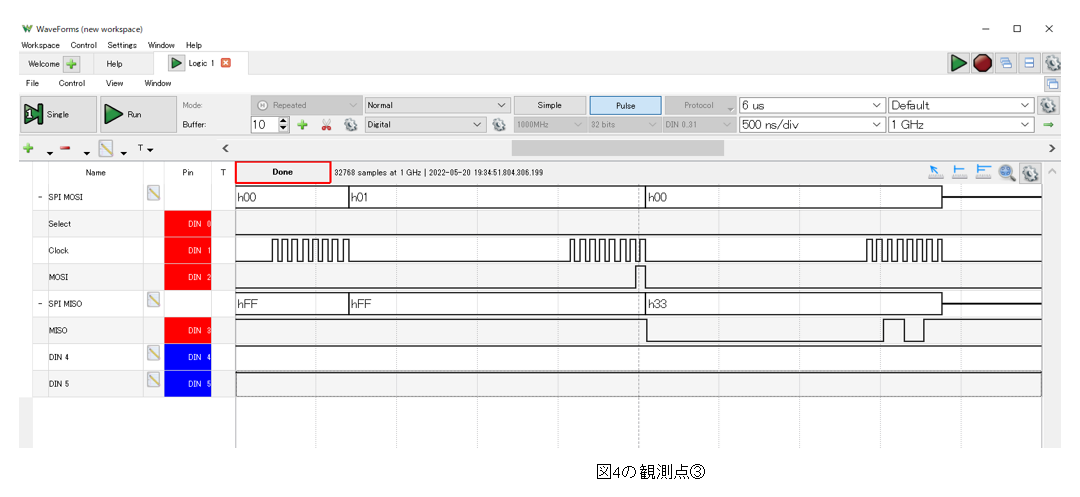
Task: Click the edit pencil icon for SPI MOSI
Action: click(154, 193)
